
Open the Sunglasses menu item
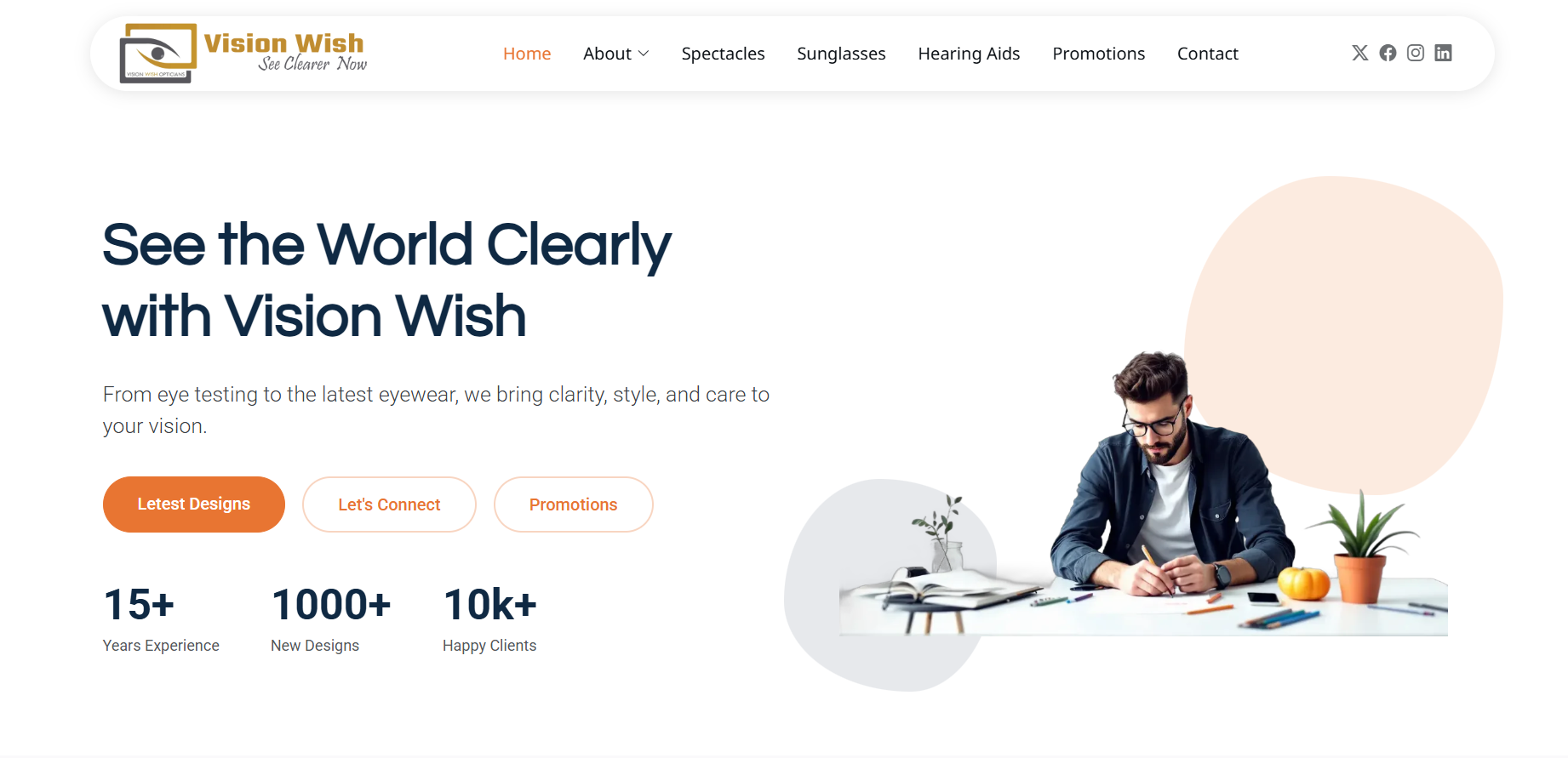(x=841, y=54)
